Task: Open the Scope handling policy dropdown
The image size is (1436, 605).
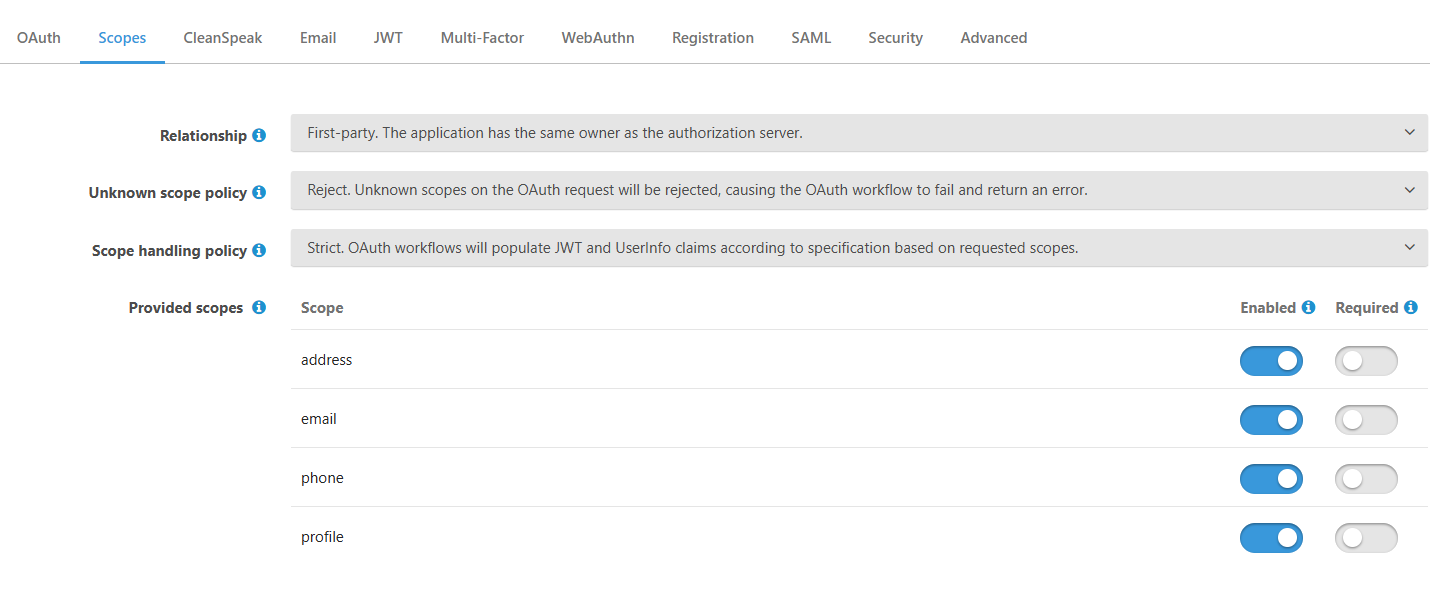Action: 859,248
